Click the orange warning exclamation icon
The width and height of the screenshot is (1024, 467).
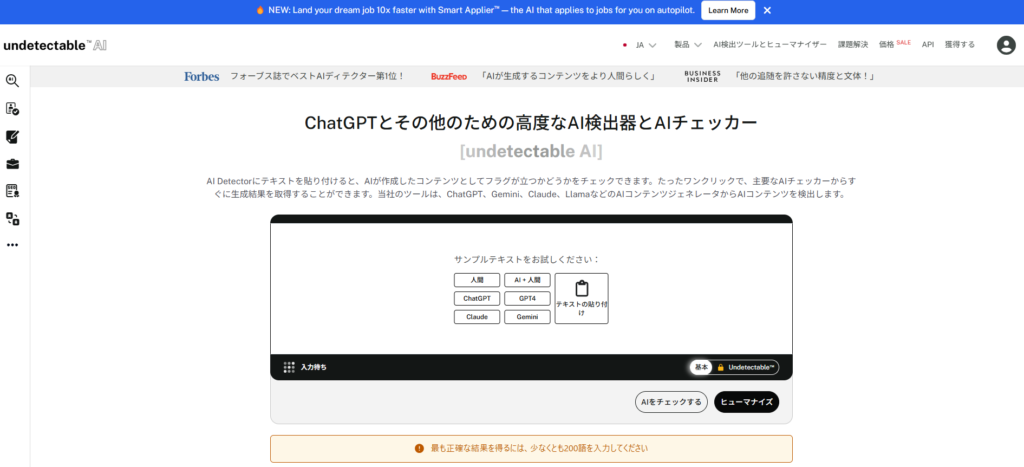click(419, 449)
